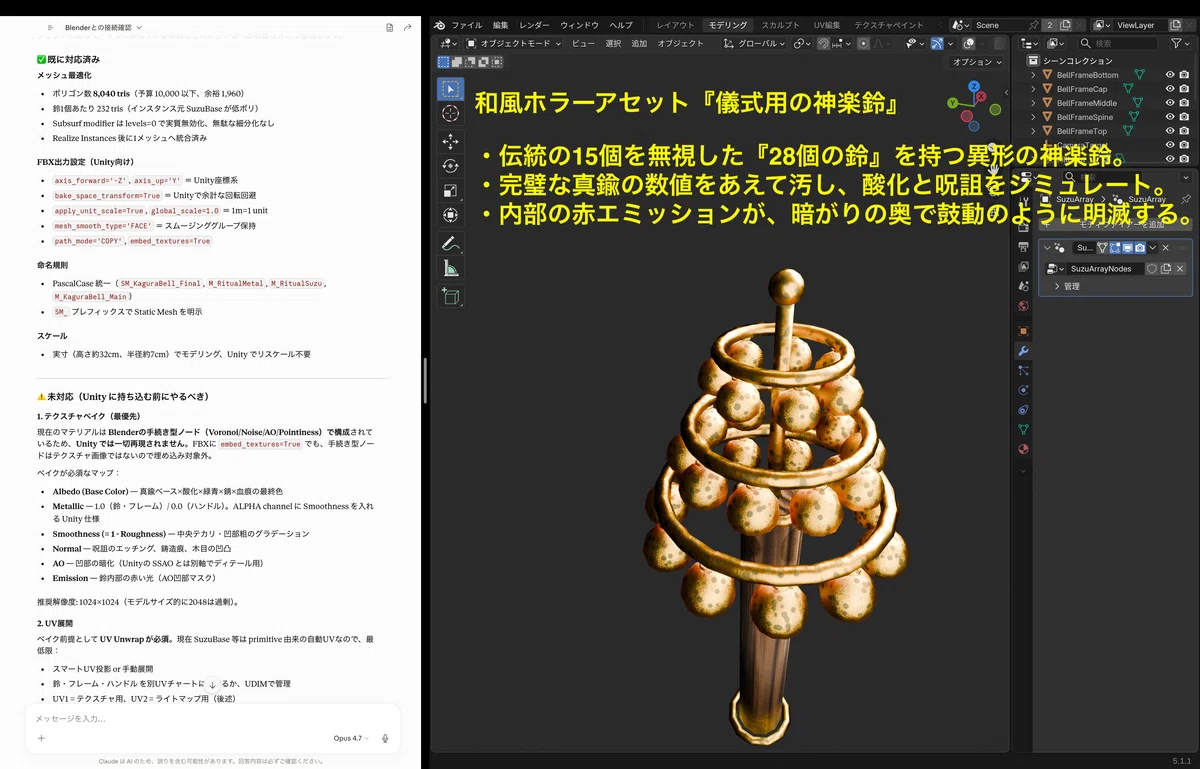Expand the BellFrameTop tree row
The image size is (1200, 769).
point(1033,131)
